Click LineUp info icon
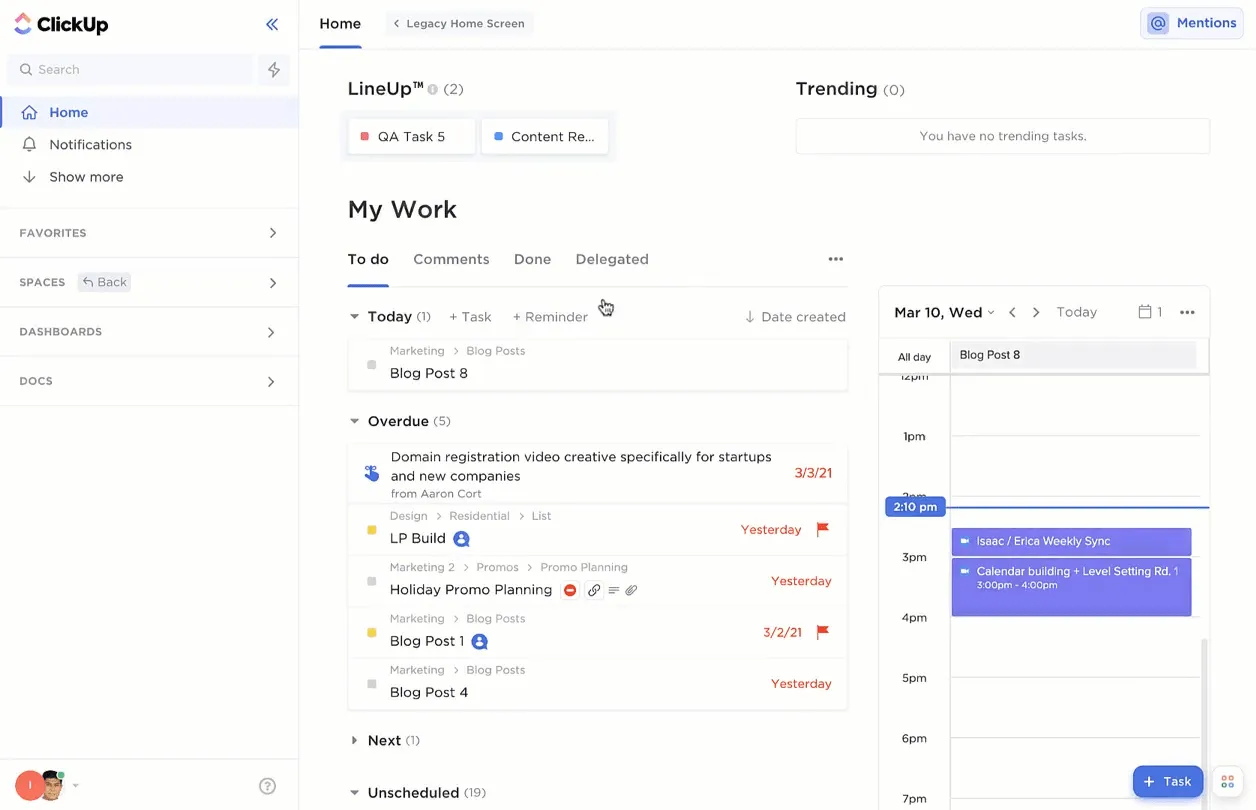Screen dimensions: 1256x810 [x=433, y=89]
